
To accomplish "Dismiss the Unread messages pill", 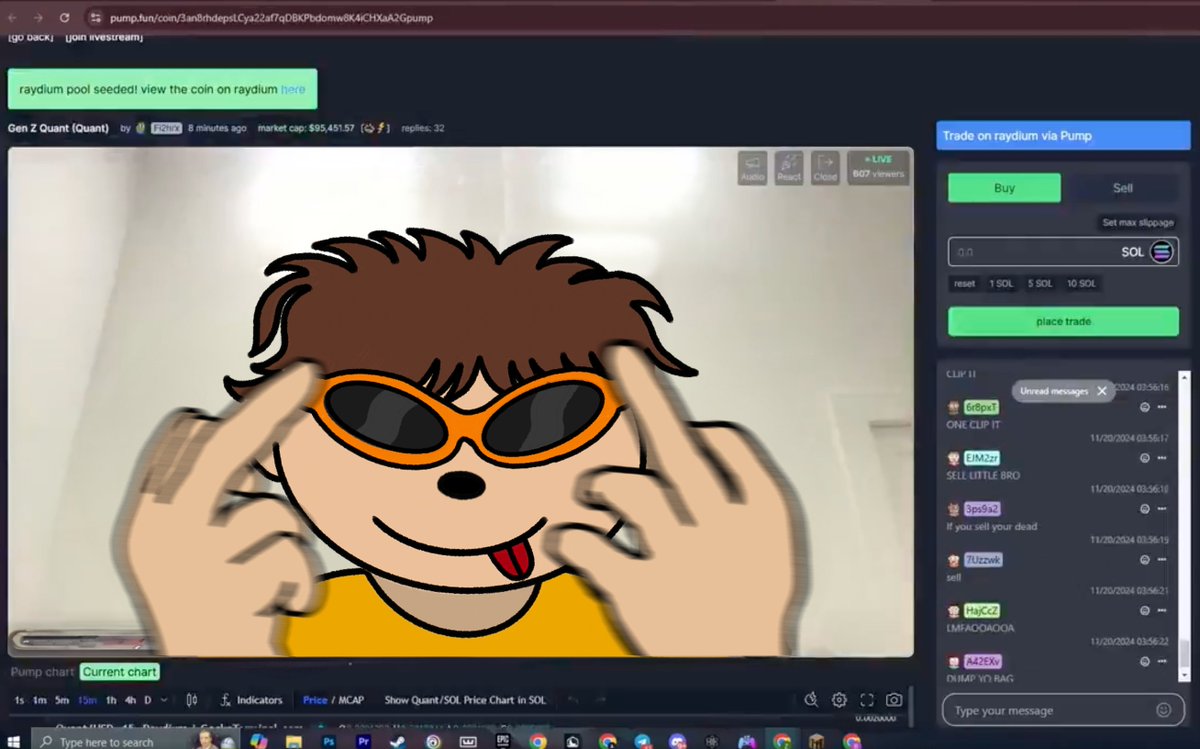I will (1102, 391).
